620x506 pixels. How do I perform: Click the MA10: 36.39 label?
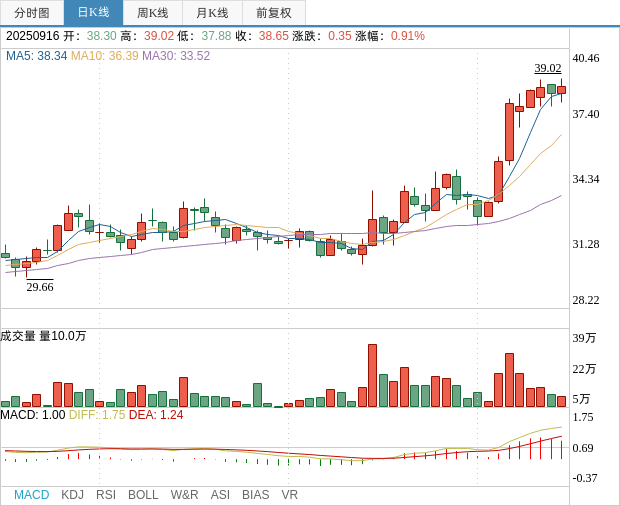pyautogui.click(x=104, y=56)
